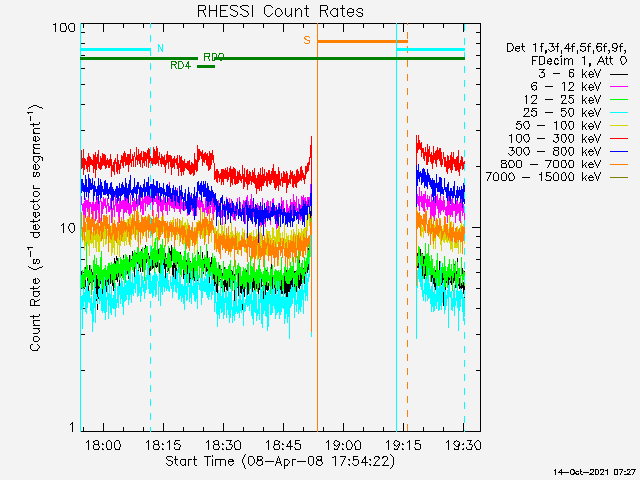This screenshot has width=640, height=480.
Task: Click the green 'RD4' flag label
Action: click(180, 65)
